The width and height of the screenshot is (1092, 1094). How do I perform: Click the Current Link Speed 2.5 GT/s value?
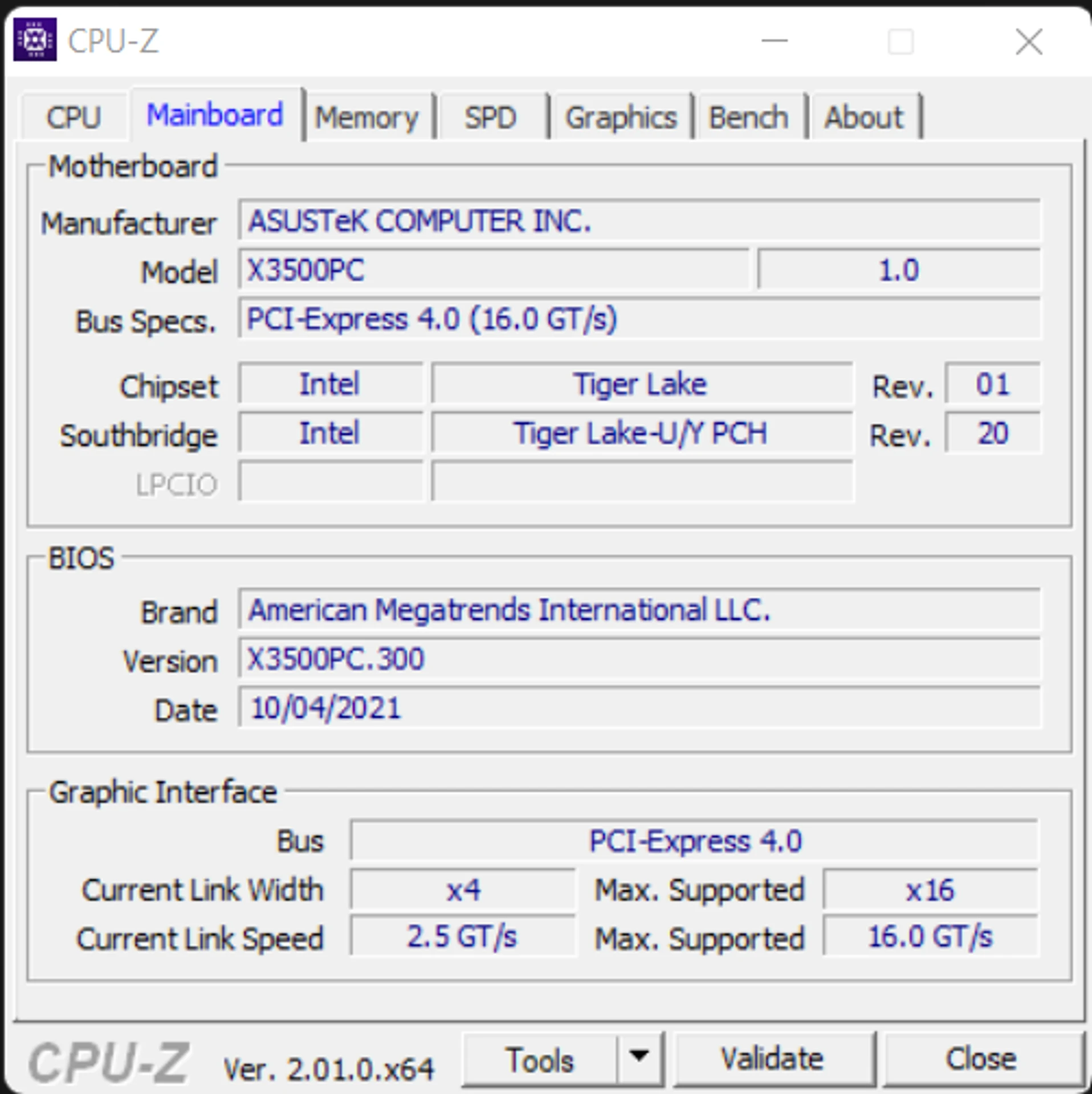[x=463, y=936]
